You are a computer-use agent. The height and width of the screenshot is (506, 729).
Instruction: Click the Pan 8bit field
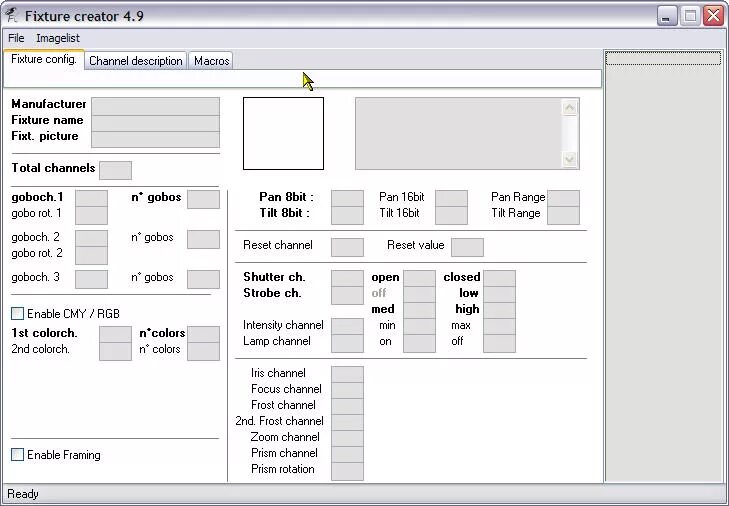347,199
